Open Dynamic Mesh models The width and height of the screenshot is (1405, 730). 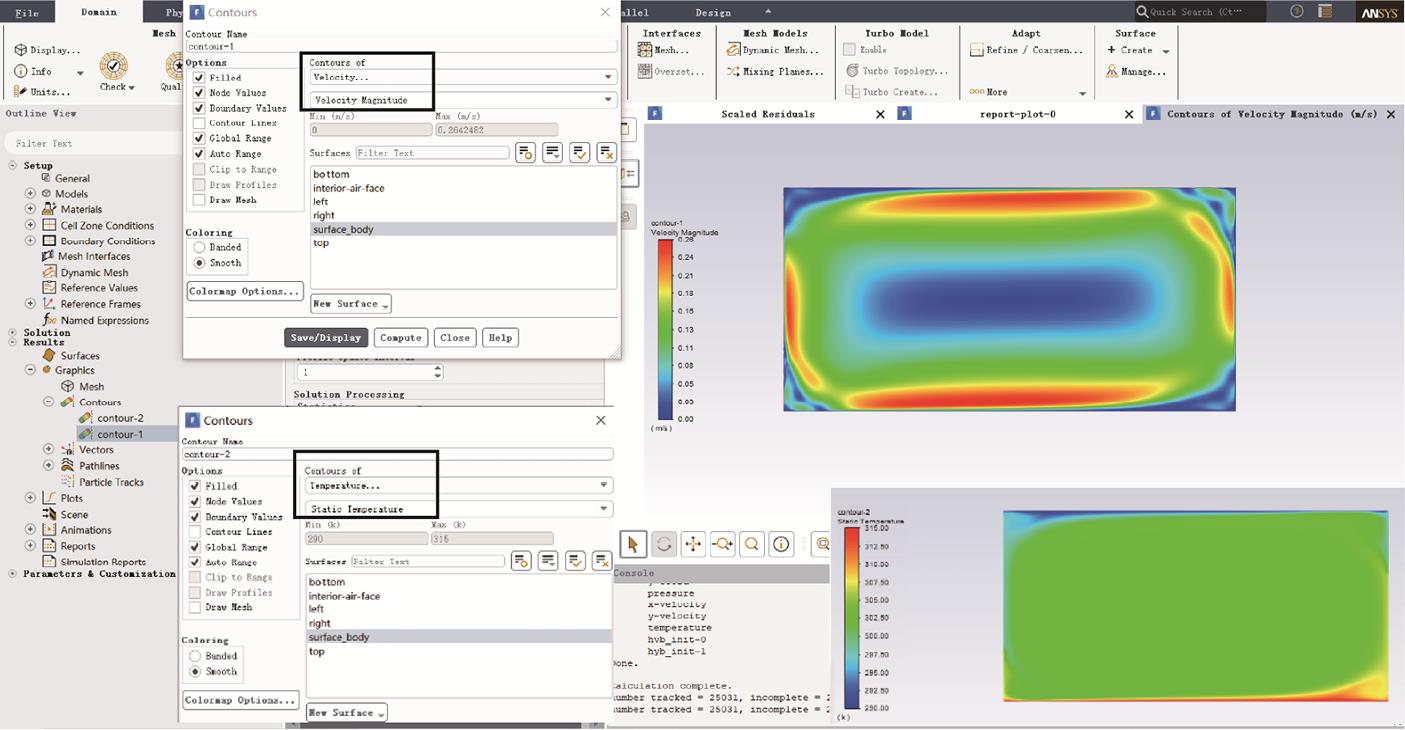(x=733, y=50)
